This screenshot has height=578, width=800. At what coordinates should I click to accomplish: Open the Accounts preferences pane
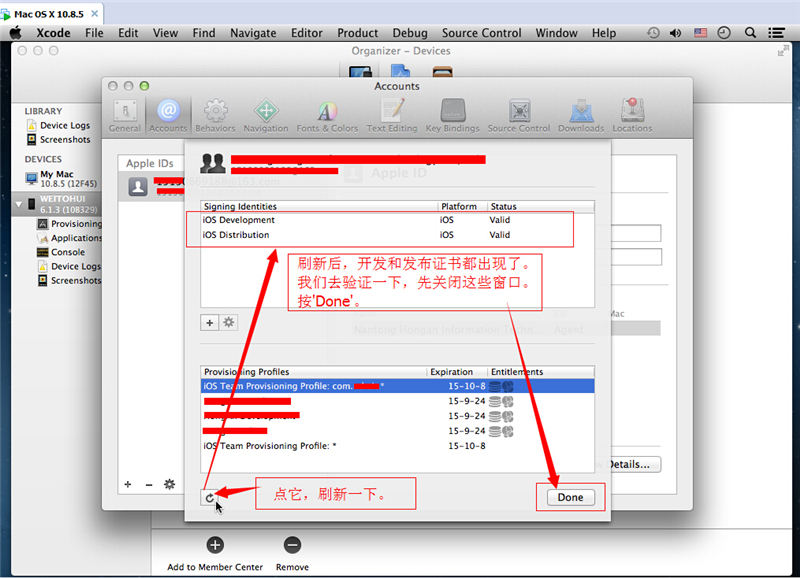[x=168, y=116]
